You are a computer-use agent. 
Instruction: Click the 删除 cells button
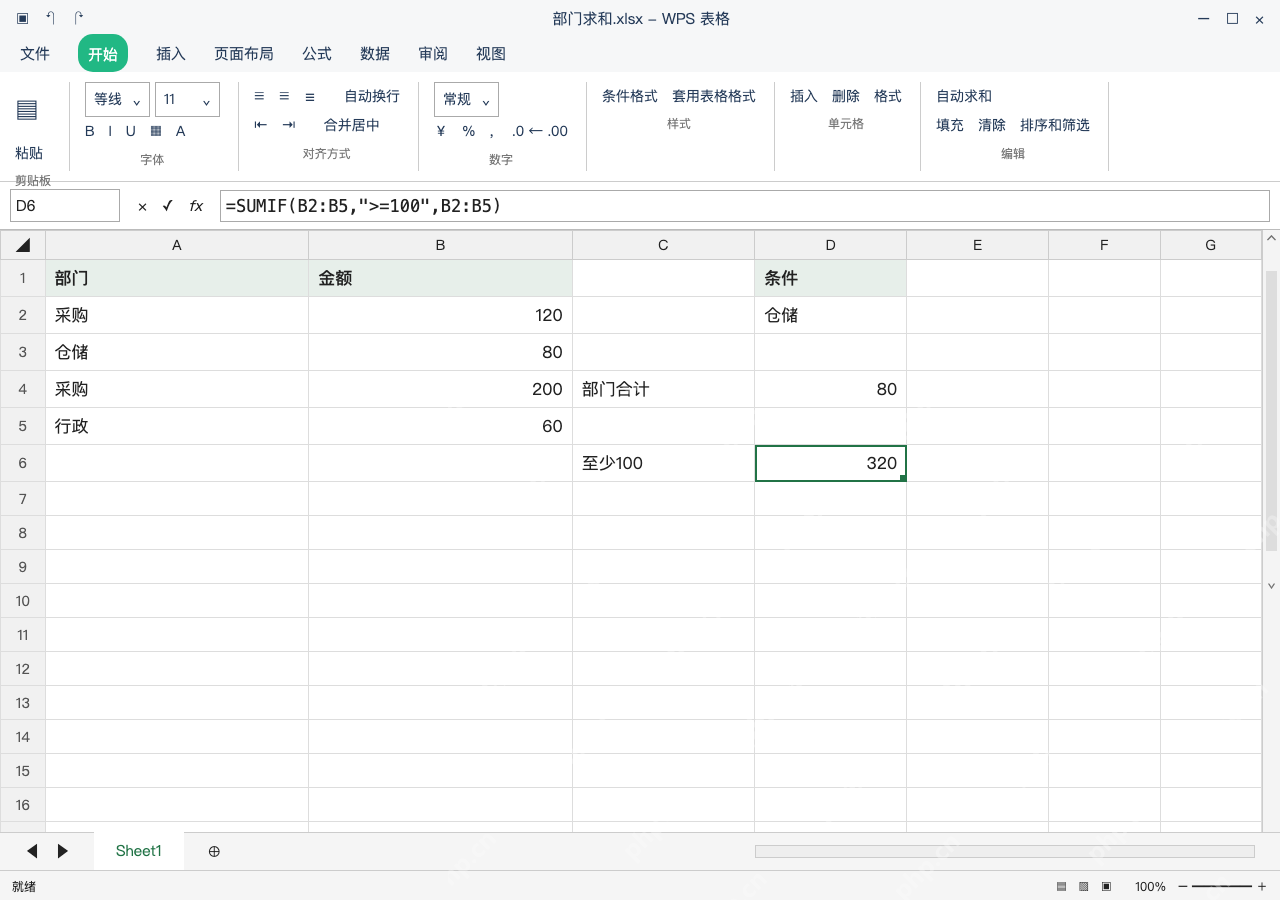846,96
